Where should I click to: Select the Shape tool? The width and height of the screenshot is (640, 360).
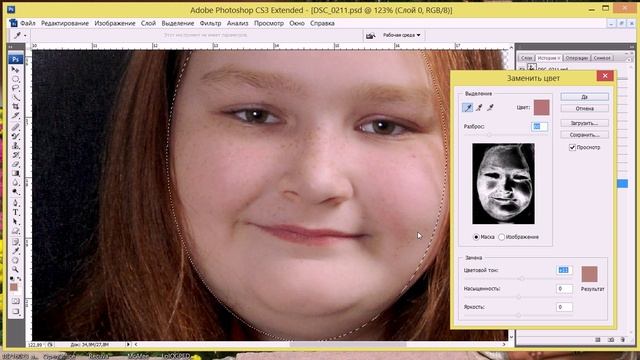click(x=16, y=231)
